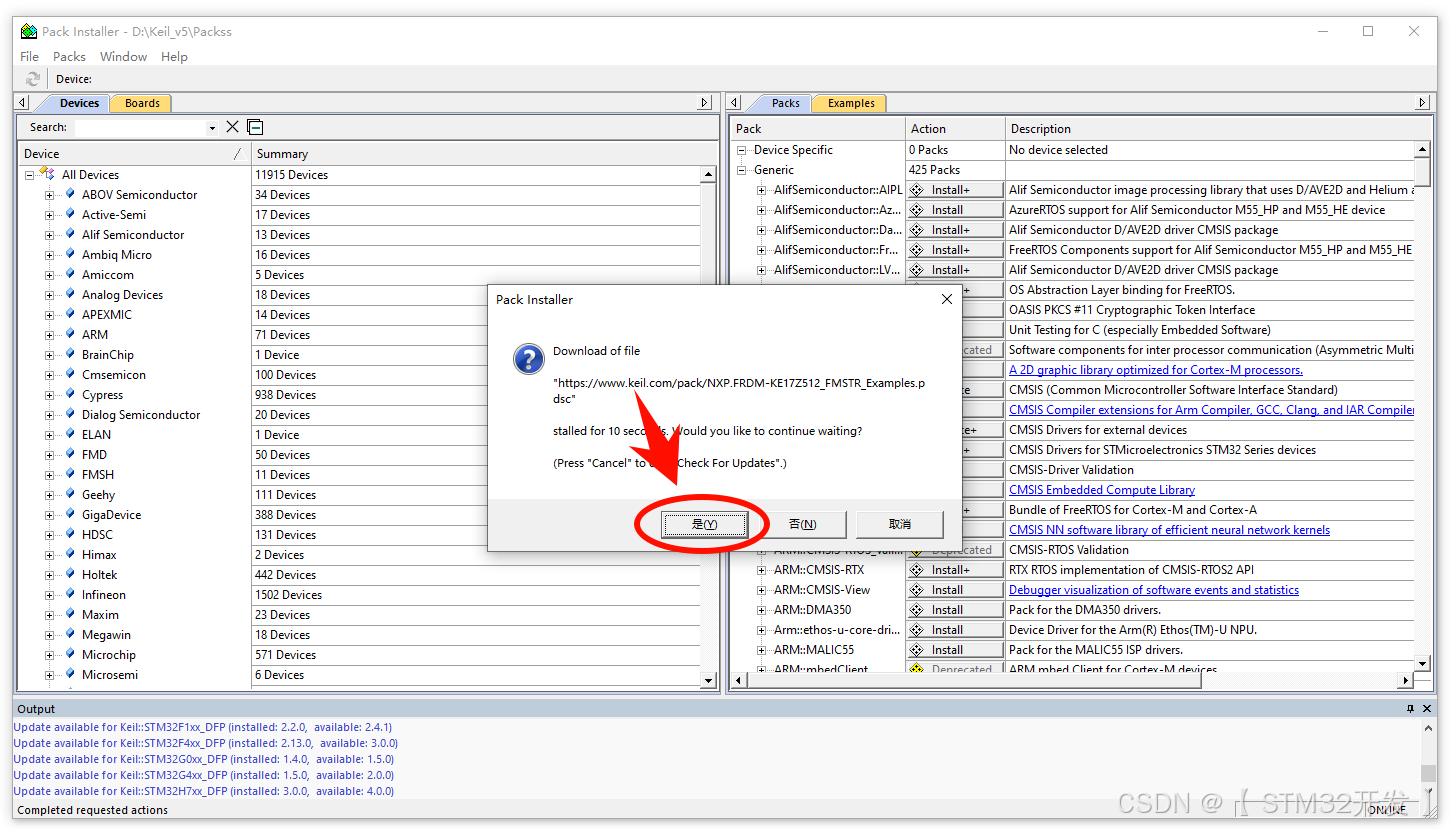Install the ARM::CMSIS-RTX pack
Screen dimensions: 1451x829
955,570
